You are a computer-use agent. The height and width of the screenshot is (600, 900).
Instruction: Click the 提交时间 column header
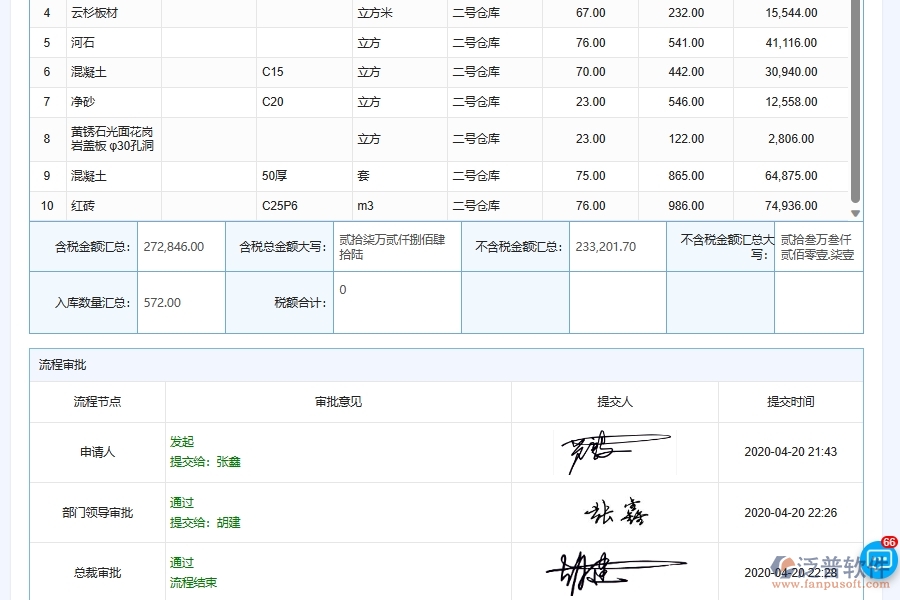791,402
